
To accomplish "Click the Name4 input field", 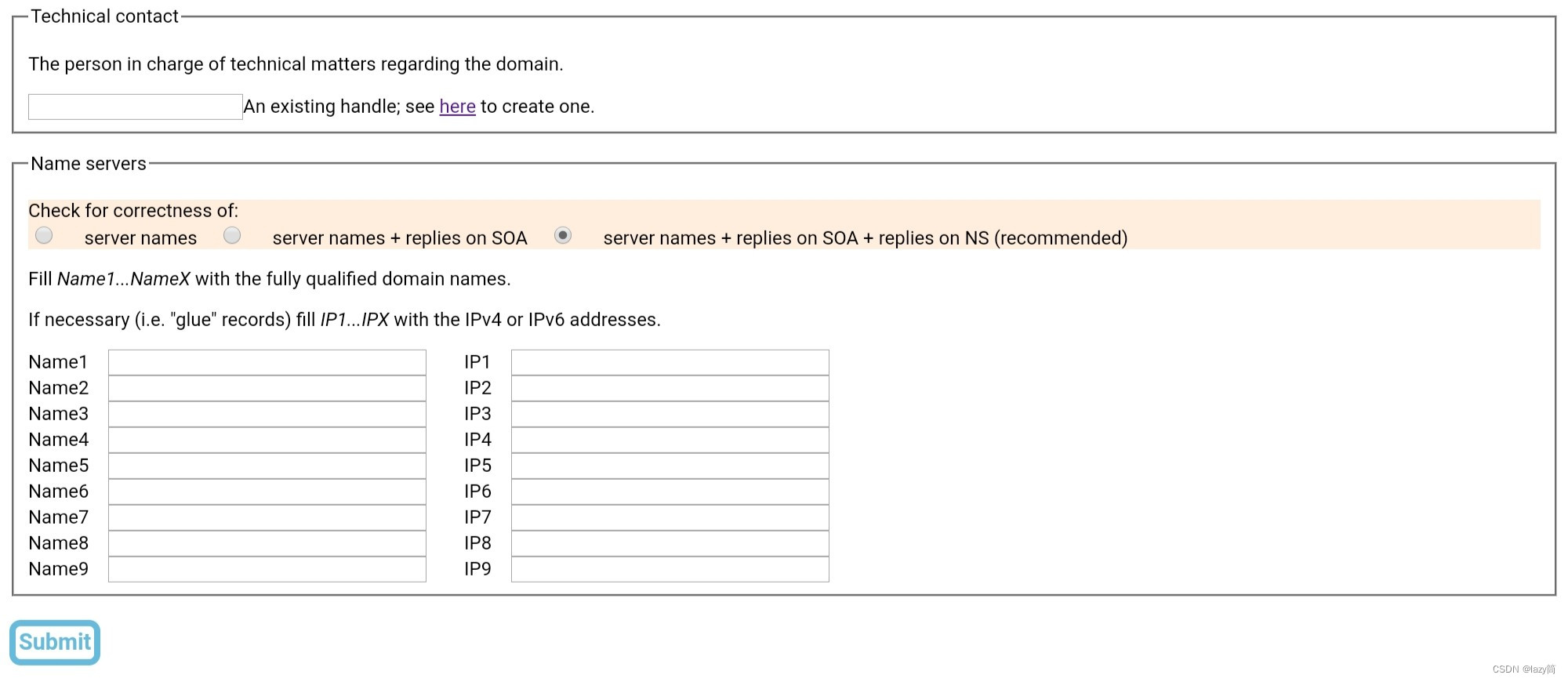I will [x=267, y=439].
